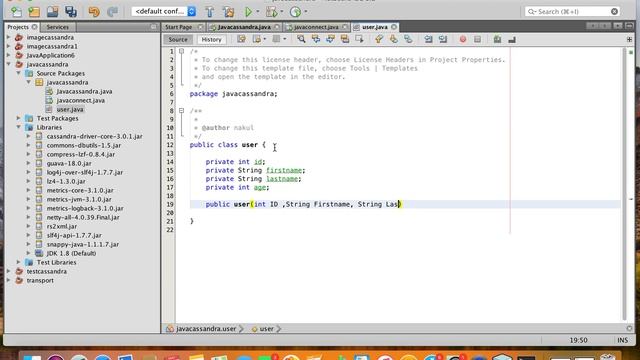Click the Shift Line Right icon

[x=443, y=40]
